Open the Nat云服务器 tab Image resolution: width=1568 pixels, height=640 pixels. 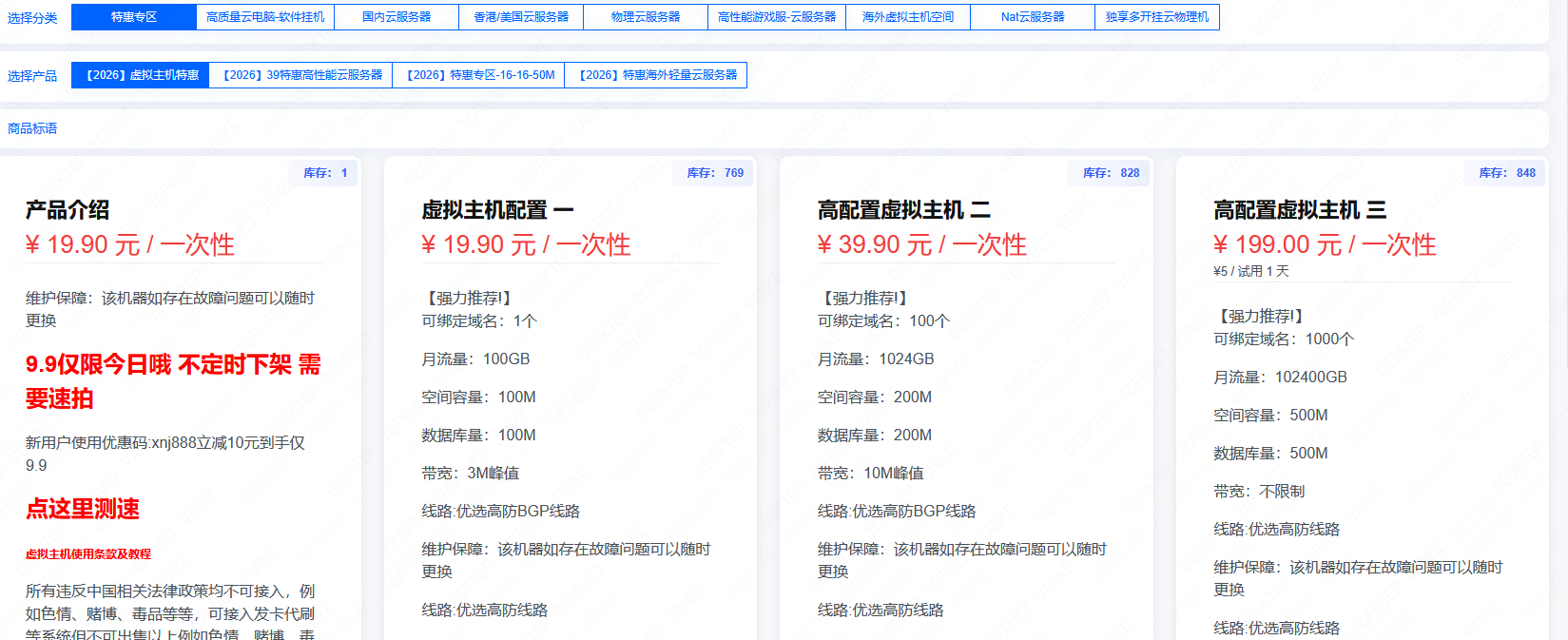point(1033,17)
